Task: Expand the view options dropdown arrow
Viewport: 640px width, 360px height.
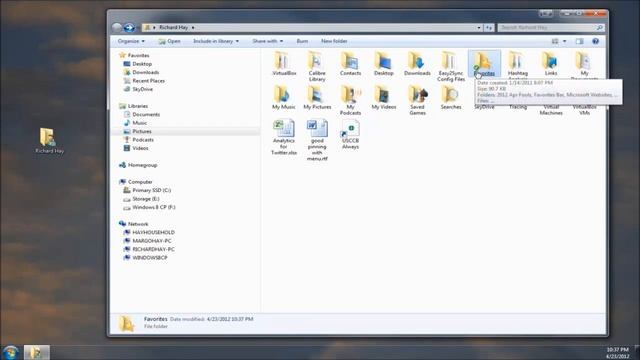Action: point(564,41)
